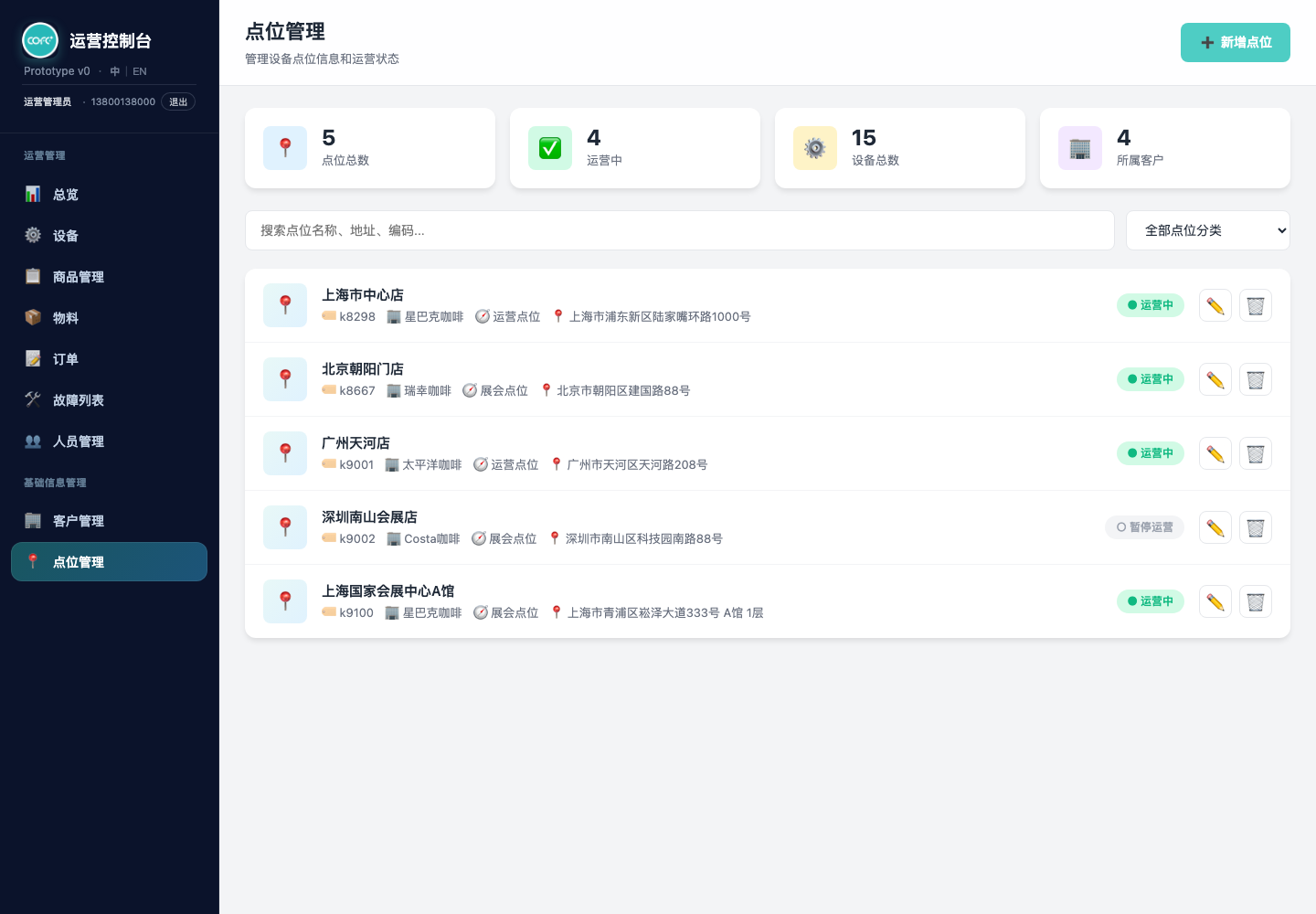The height and width of the screenshot is (914, 1316).
Task: Open edit pencil for 广州天河店
Action: tap(1215, 453)
